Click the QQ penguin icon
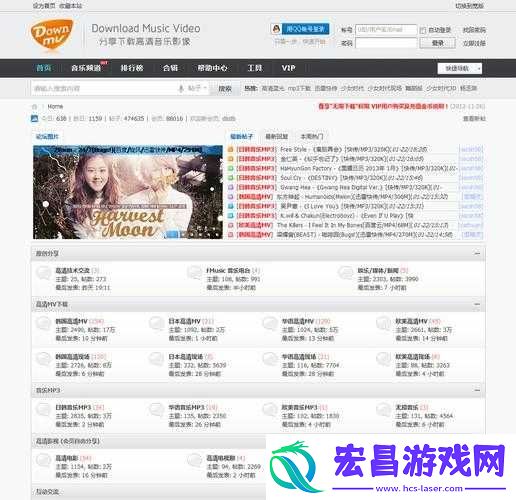516x500 pixels. (276, 29)
